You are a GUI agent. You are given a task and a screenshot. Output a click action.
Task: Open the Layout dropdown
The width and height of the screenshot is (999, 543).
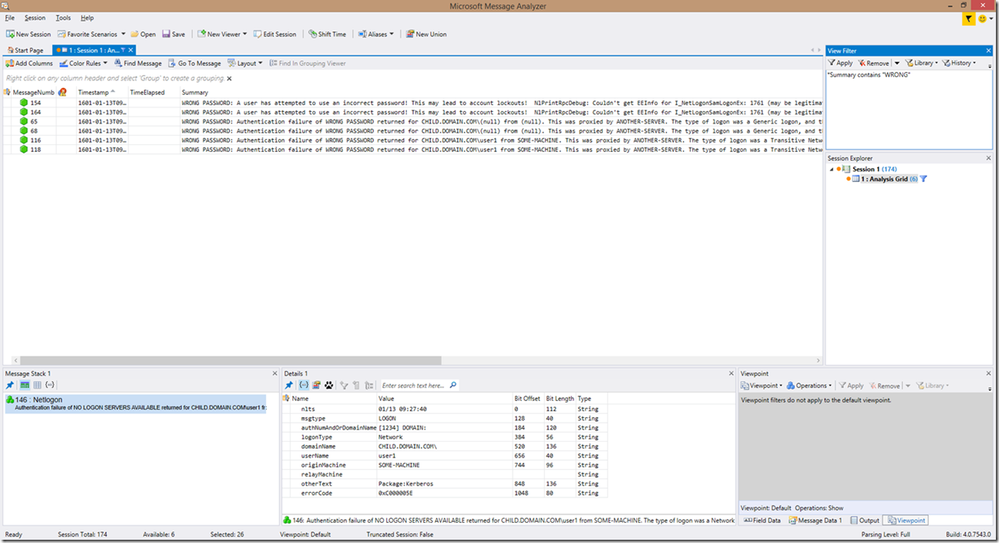click(x=245, y=64)
